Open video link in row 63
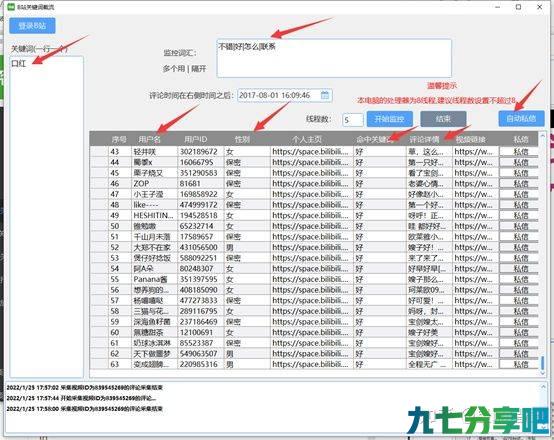The height and width of the screenshot is (440, 554). [473, 364]
